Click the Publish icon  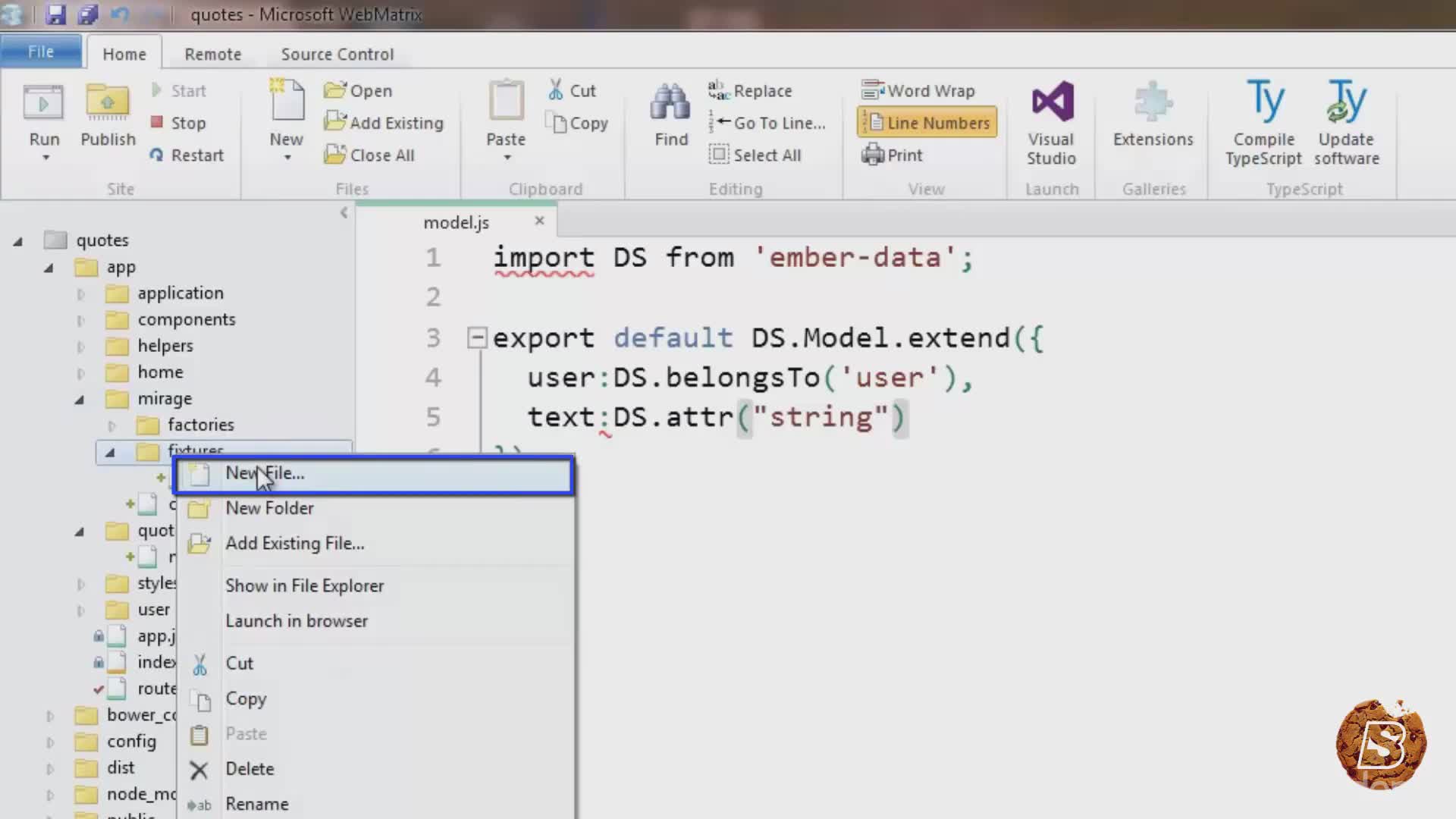[x=108, y=104]
